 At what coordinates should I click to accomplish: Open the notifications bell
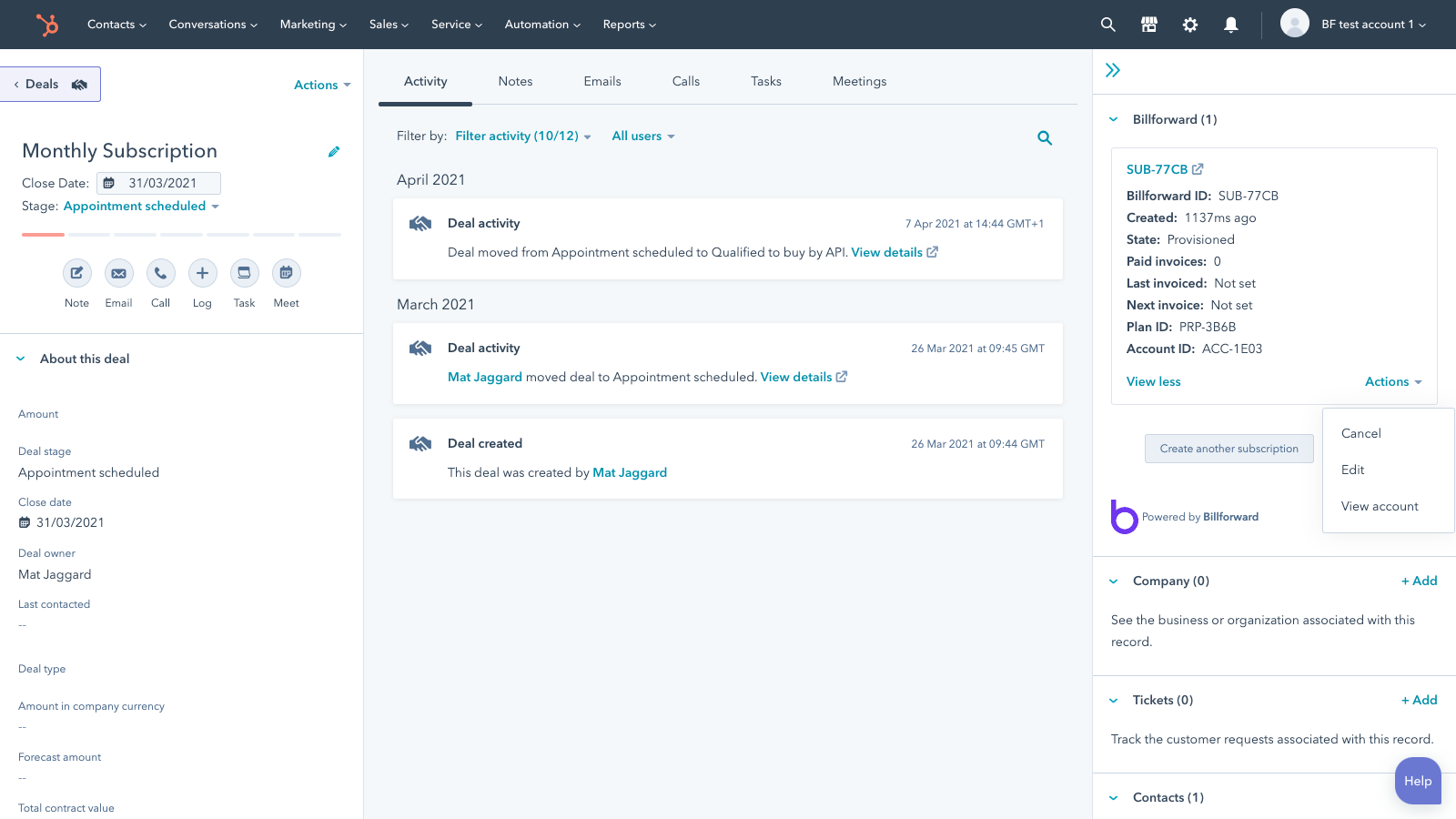[1231, 25]
